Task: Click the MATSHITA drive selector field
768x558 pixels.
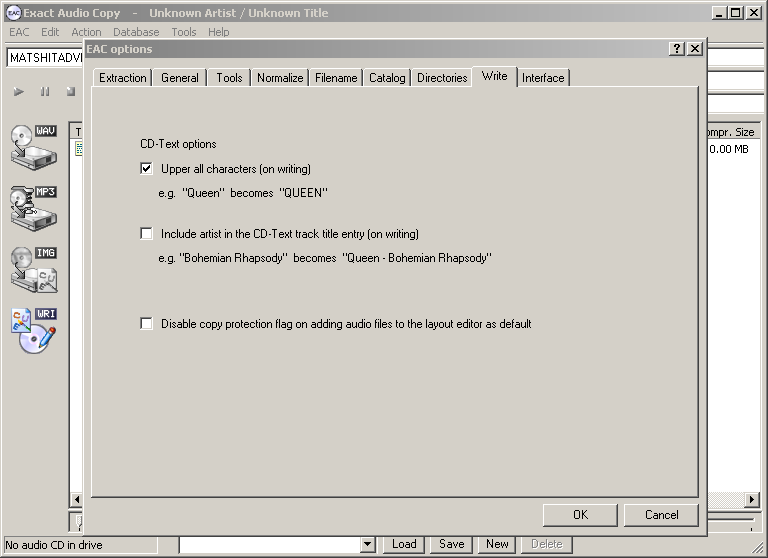Action: click(x=45, y=58)
